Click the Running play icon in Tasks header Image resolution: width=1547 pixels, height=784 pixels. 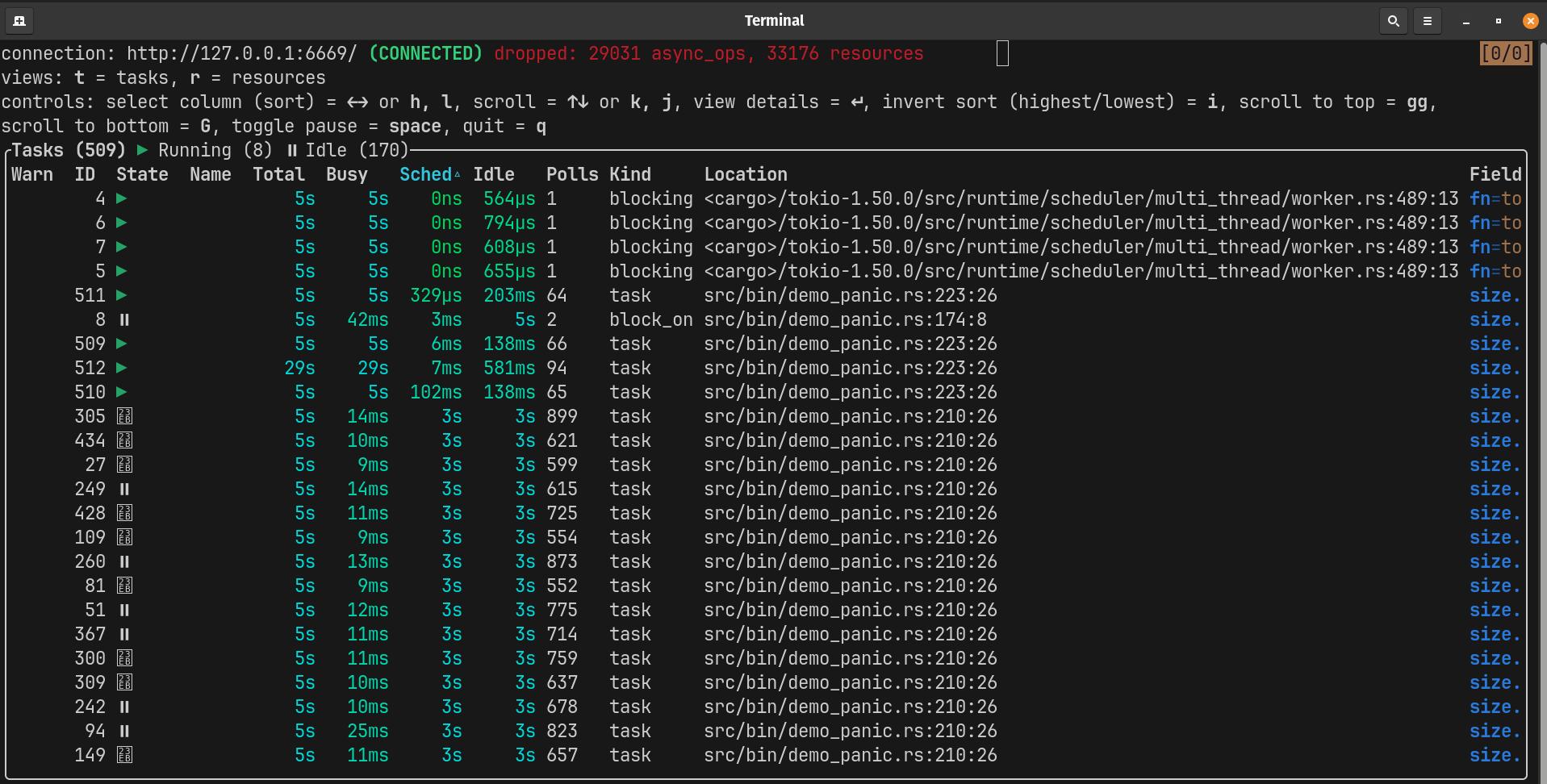point(142,149)
